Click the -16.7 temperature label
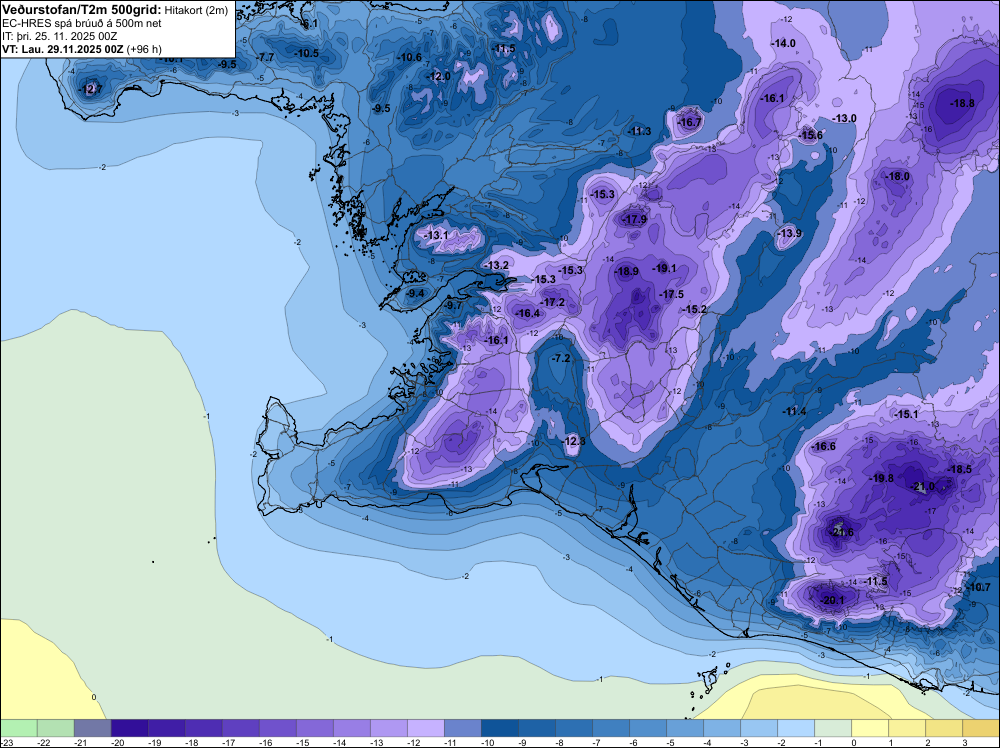This screenshot has width=1000, height=748. click(x=689, y=122)
